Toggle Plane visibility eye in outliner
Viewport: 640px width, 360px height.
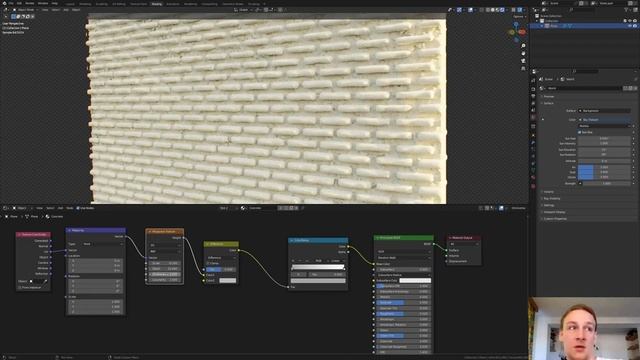[629, 26]
